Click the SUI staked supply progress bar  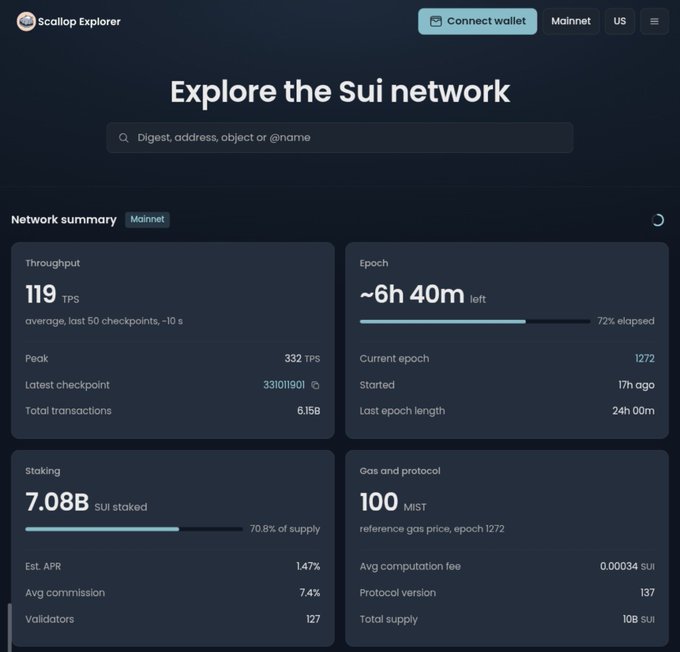point(134,529)
